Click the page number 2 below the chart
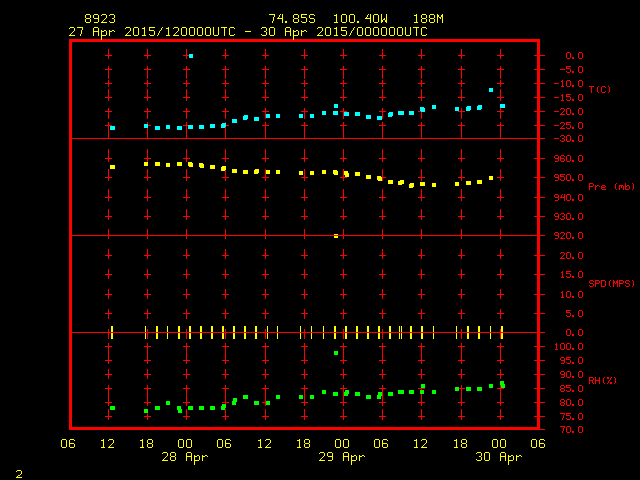Screen dimensions: 640x480 pos(19,474)
